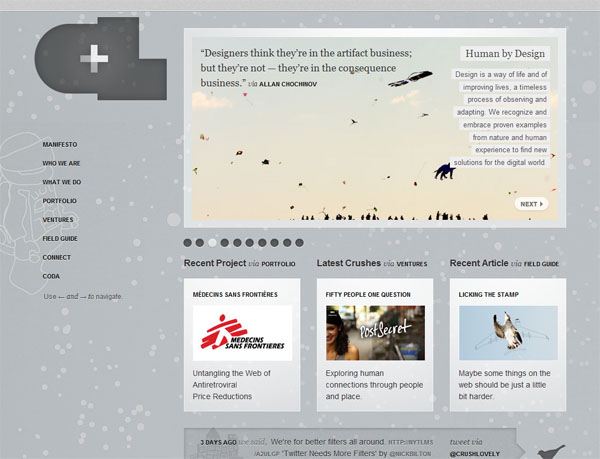Select the highlighted third slideshow dot
The height and width of the screenshot is (459, 600).
pyautogui.click(x=212, y=243)
